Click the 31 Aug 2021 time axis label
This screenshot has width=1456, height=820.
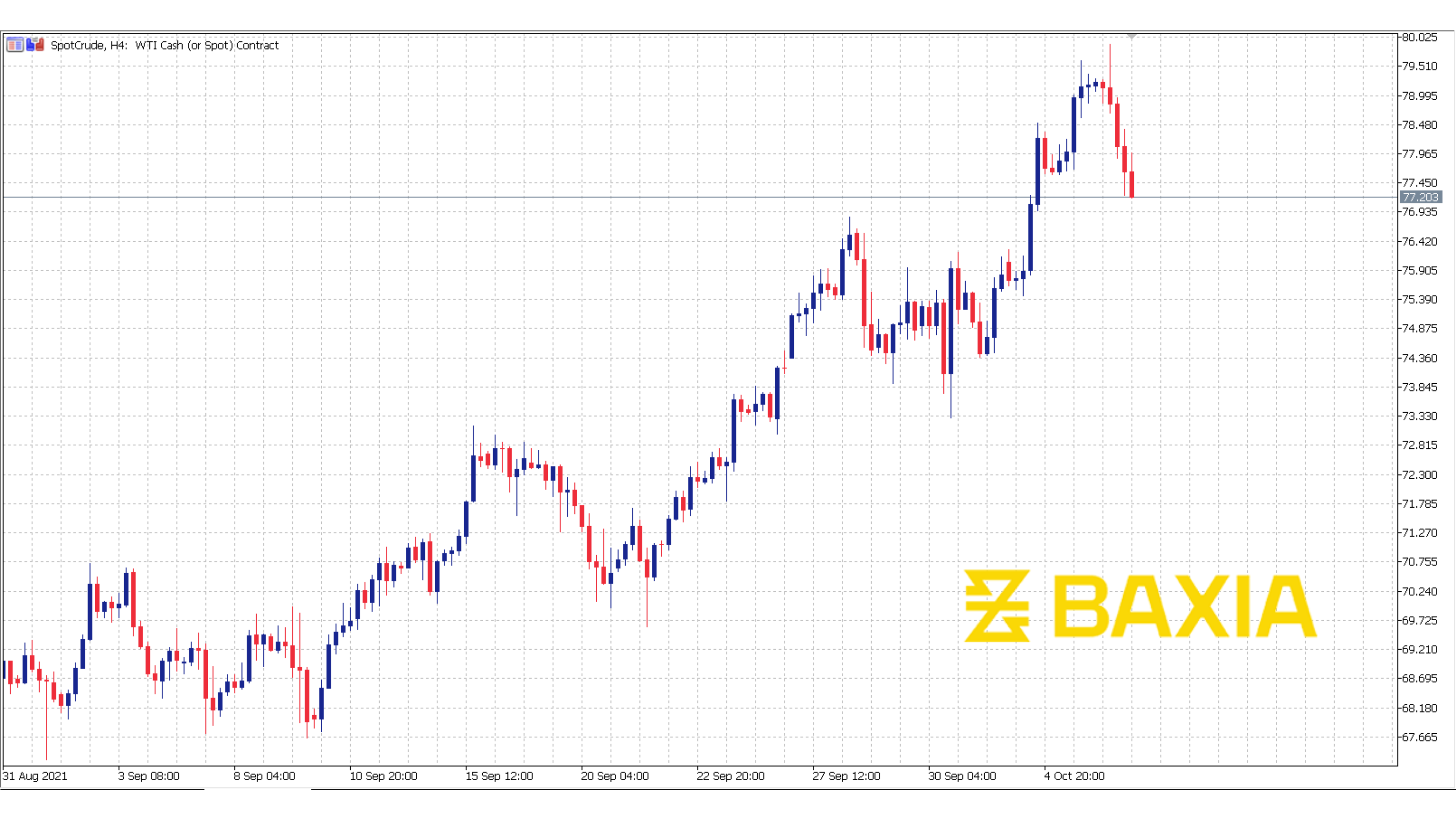[x=35, y=776]
